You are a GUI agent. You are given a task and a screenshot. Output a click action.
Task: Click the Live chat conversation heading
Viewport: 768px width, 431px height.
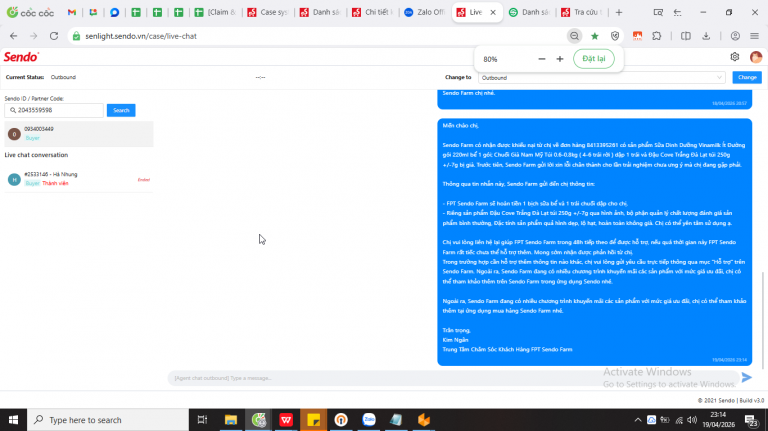pyautogui.click(x=36, y=155)
